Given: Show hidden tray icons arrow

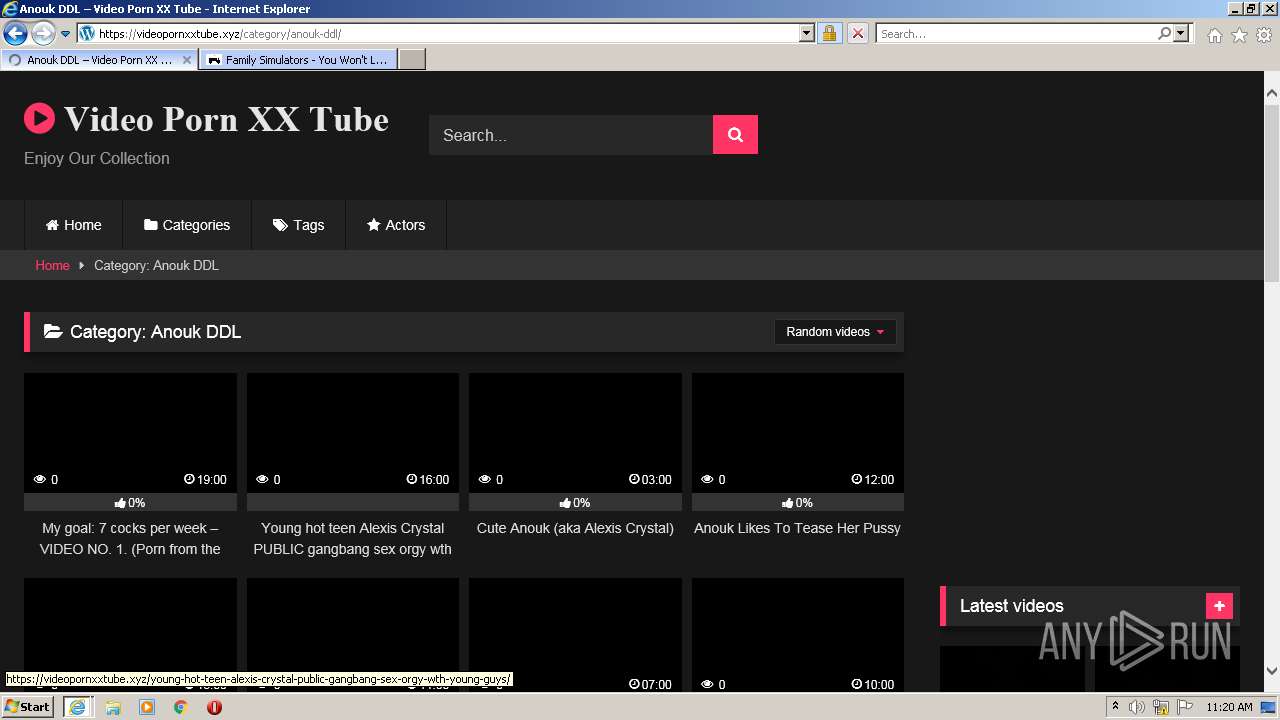Looking at the screenshot, I should click(x=1115, y=707).
